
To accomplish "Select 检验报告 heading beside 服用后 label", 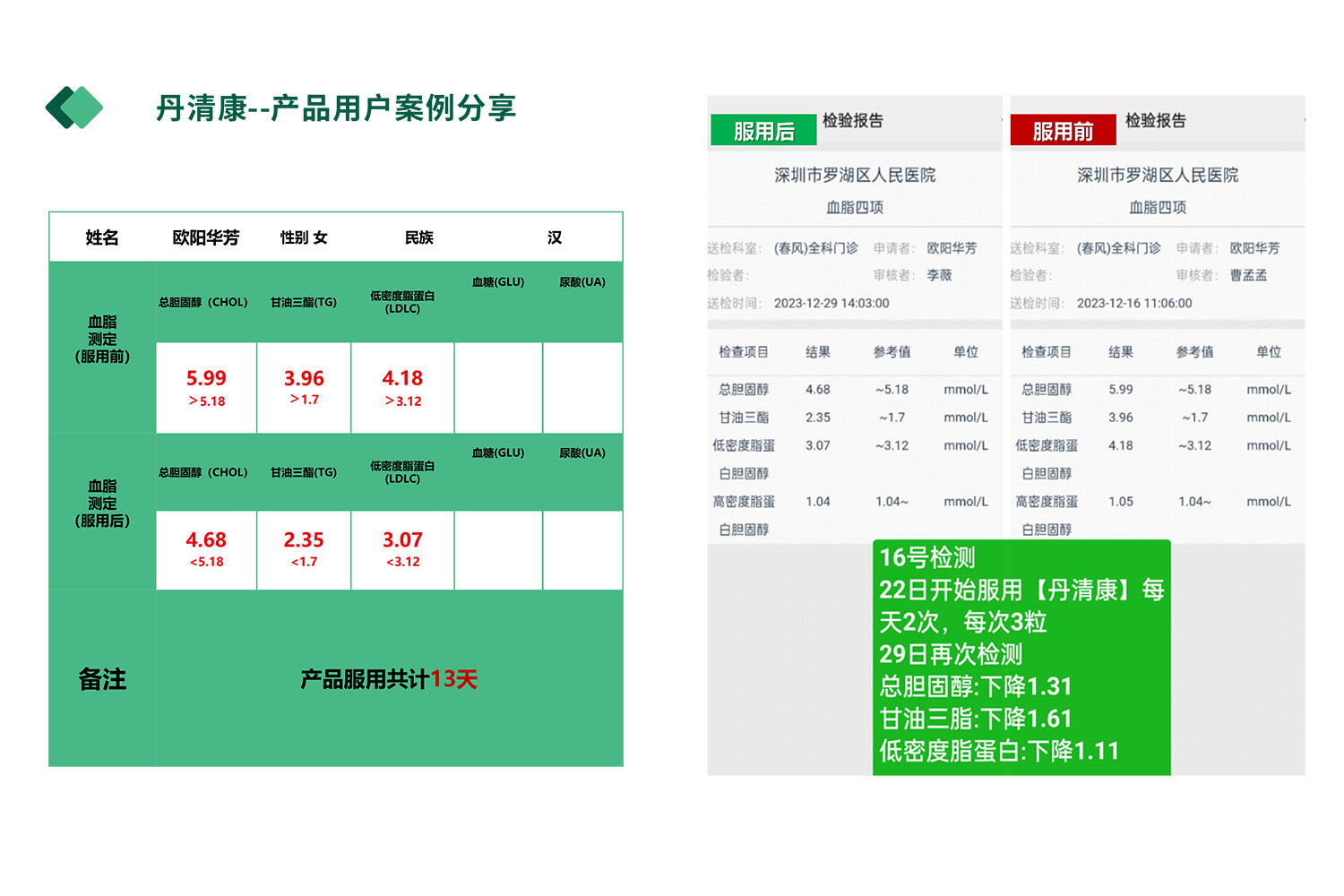I will 853,120.
